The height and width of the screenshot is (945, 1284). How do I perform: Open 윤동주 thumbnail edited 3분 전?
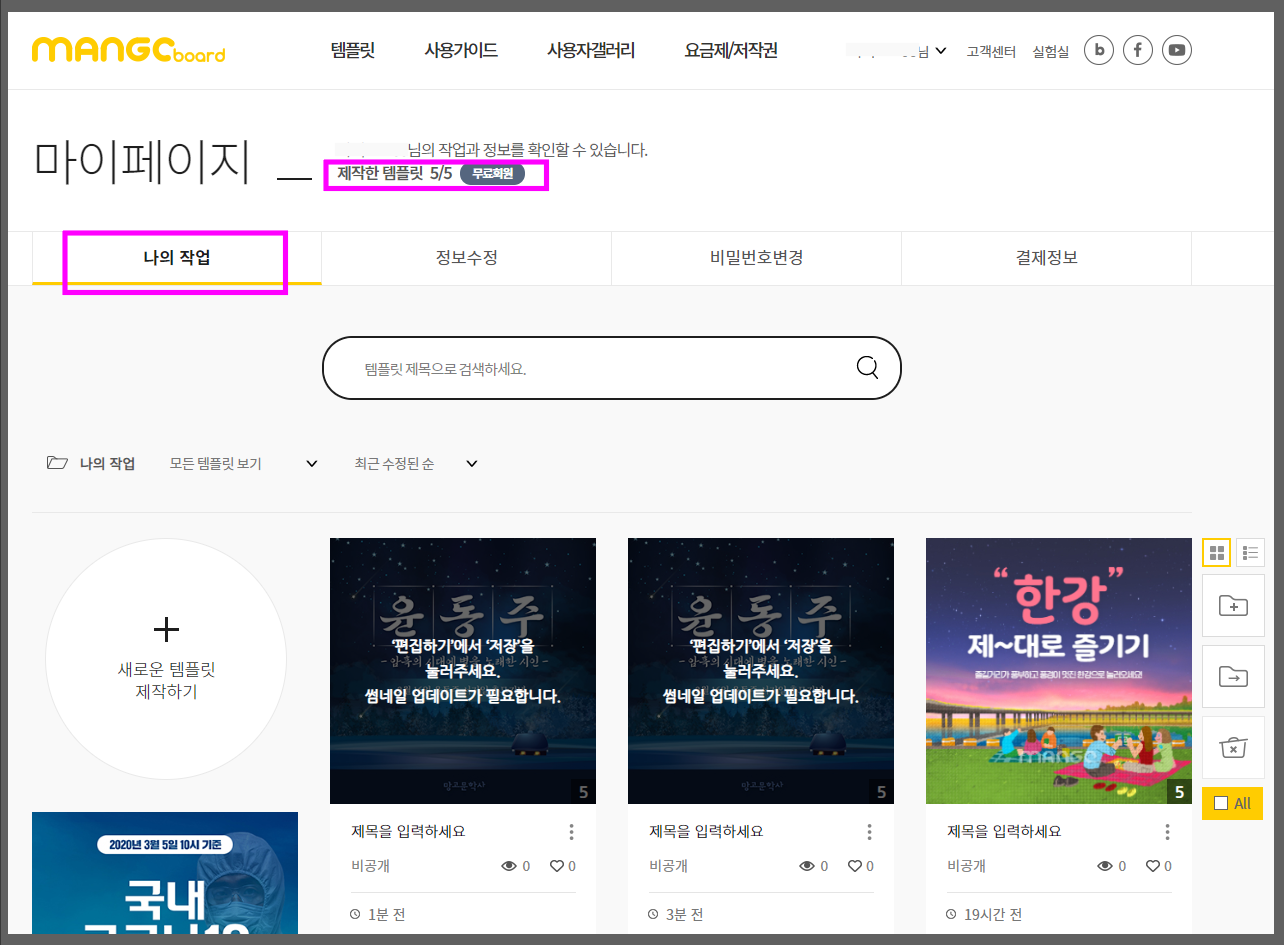[761, 671]
